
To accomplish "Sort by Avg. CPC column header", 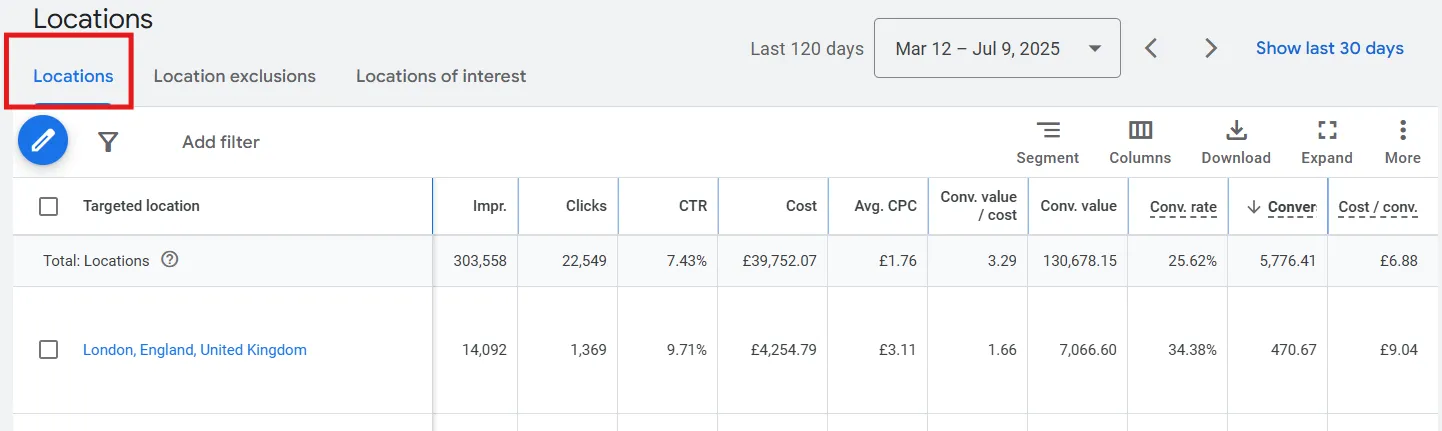I will (x=886, y=206).
